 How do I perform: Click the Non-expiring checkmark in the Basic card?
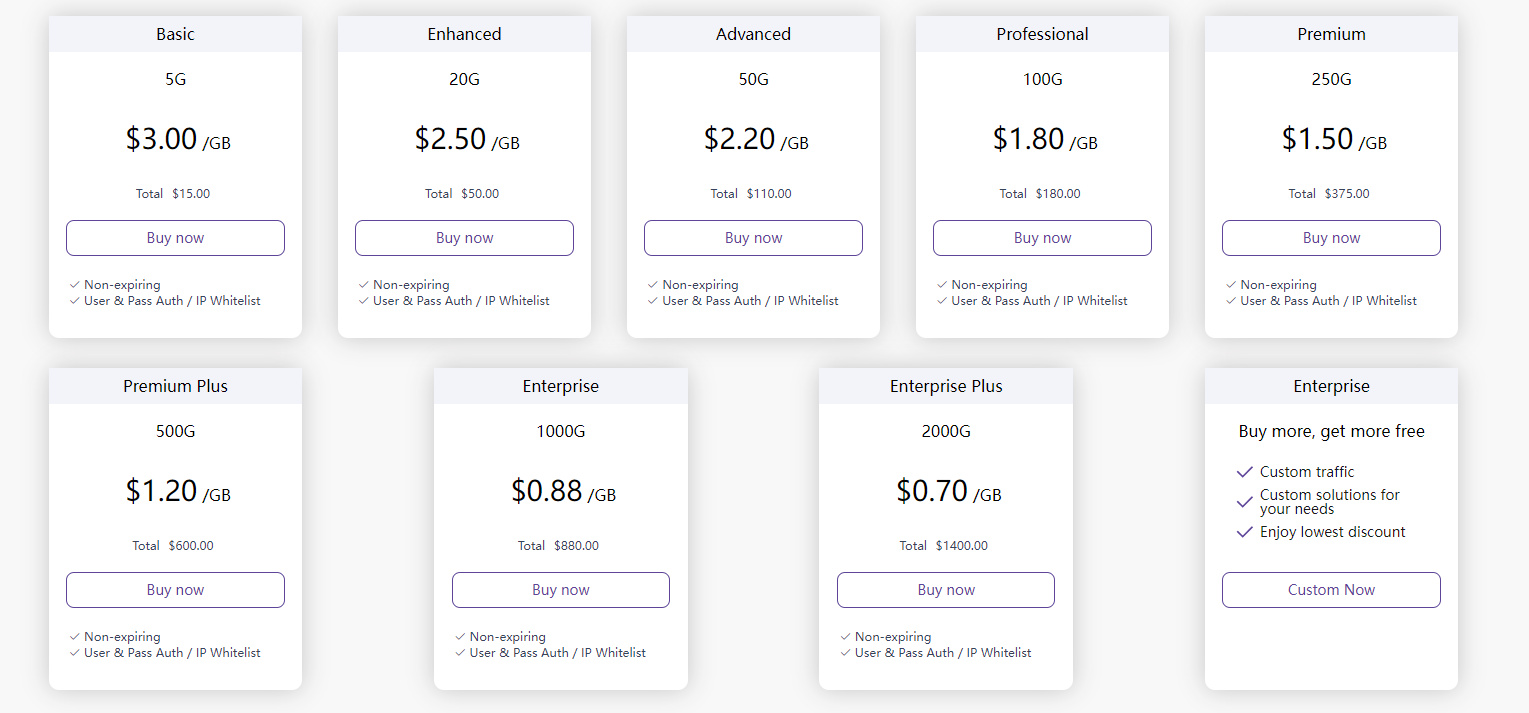(75, 285)
